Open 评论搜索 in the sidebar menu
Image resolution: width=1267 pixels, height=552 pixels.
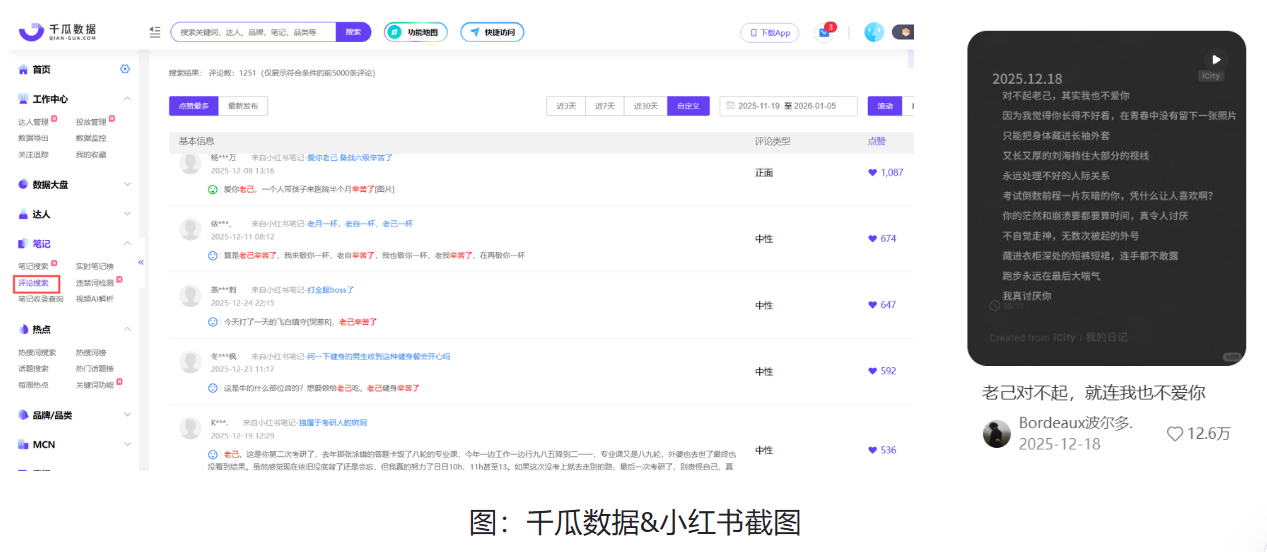[x=33, y=283]
